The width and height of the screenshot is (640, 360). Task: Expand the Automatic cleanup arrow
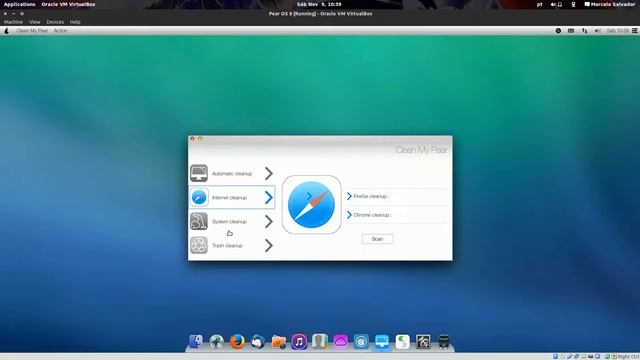269,173
